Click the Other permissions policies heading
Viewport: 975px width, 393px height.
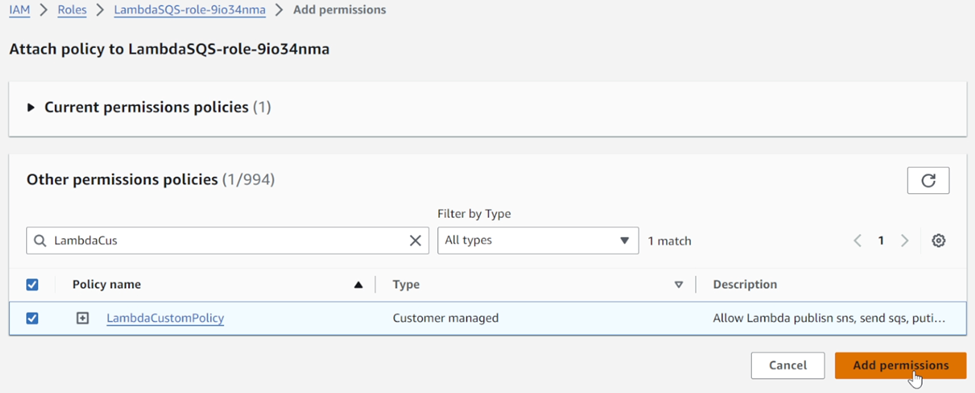click(x=150, y=180)
